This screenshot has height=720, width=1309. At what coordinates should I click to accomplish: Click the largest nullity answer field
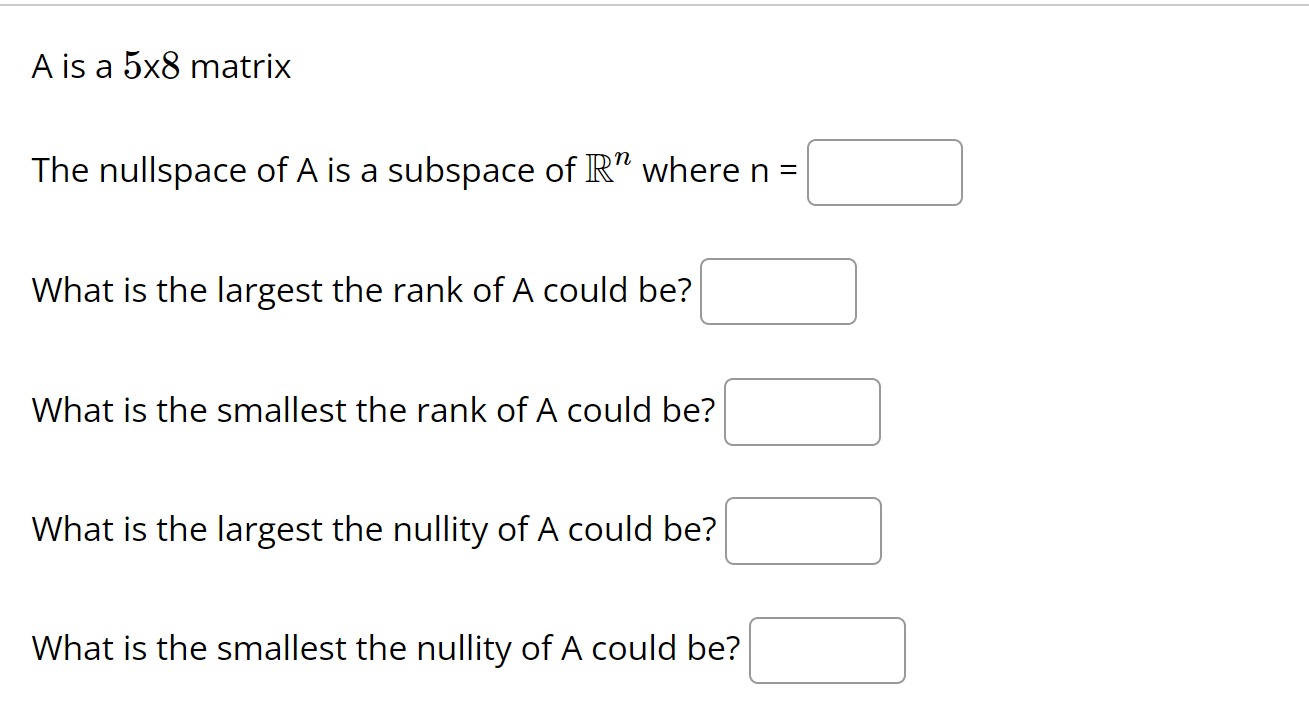click(x=802, y=531)
